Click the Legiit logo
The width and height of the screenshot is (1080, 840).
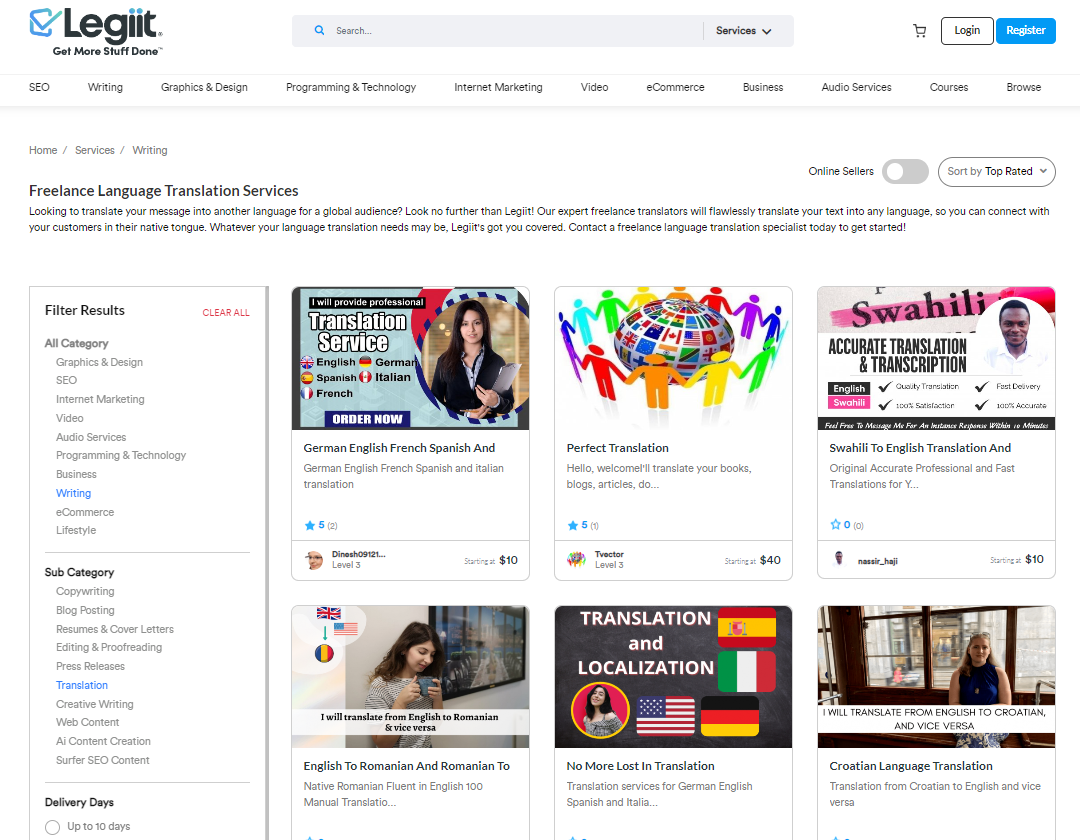tap(96, 32)
